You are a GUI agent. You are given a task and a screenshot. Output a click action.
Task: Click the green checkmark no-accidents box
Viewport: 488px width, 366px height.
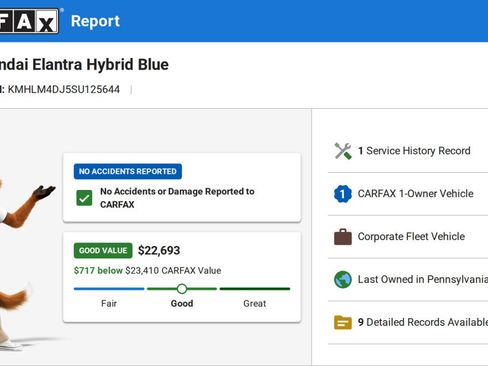pyautogui.click(x=84, y=198)
